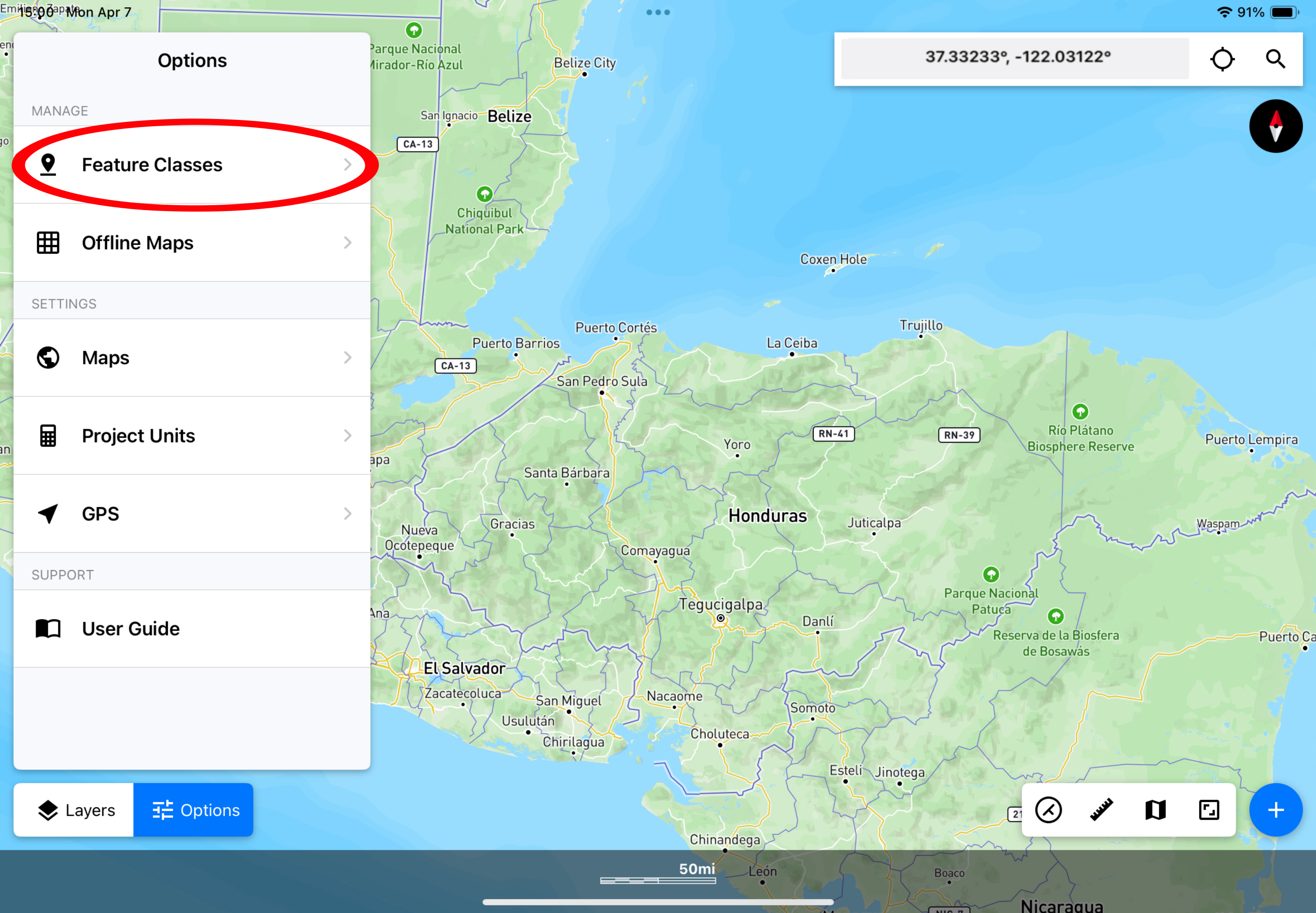Open the map basemap icon

coord(1156,810)
